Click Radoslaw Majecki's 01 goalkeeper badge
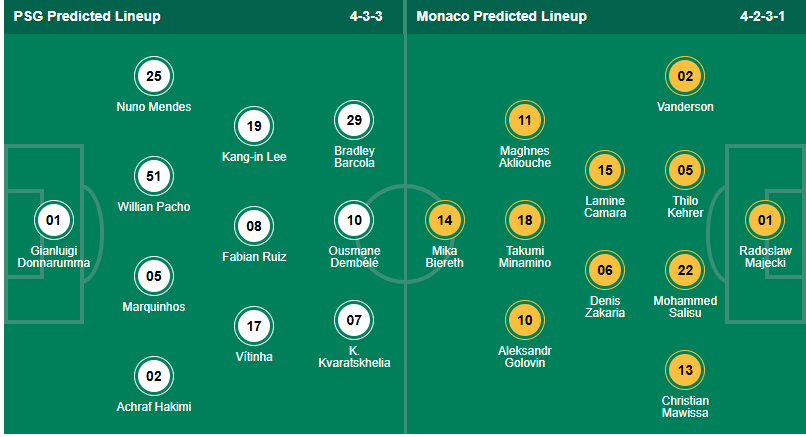Image resolution: width=806 pixels, height=437 pixels. point(765,220)
